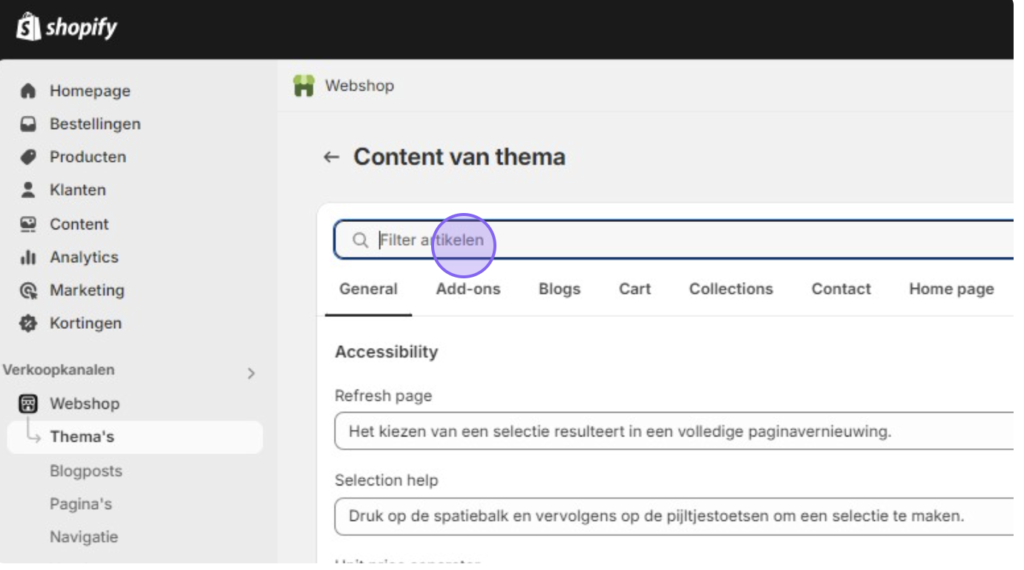Viewport: 1024px width, 570px height.
Task: Click the search magnifier icon in filter field
Action: [360, 240]
